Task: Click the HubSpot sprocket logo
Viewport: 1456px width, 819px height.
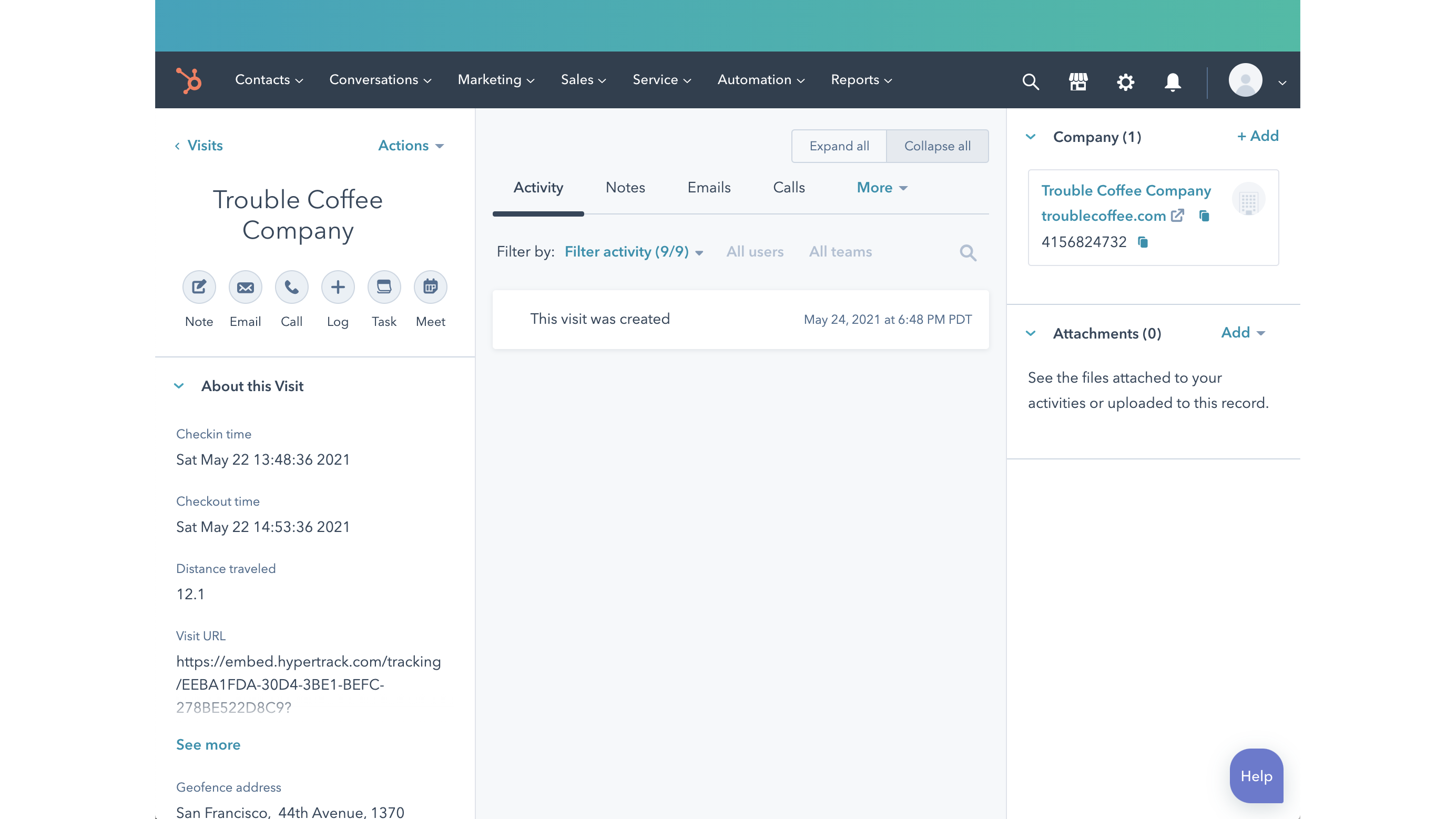Action: click(189, 80)
